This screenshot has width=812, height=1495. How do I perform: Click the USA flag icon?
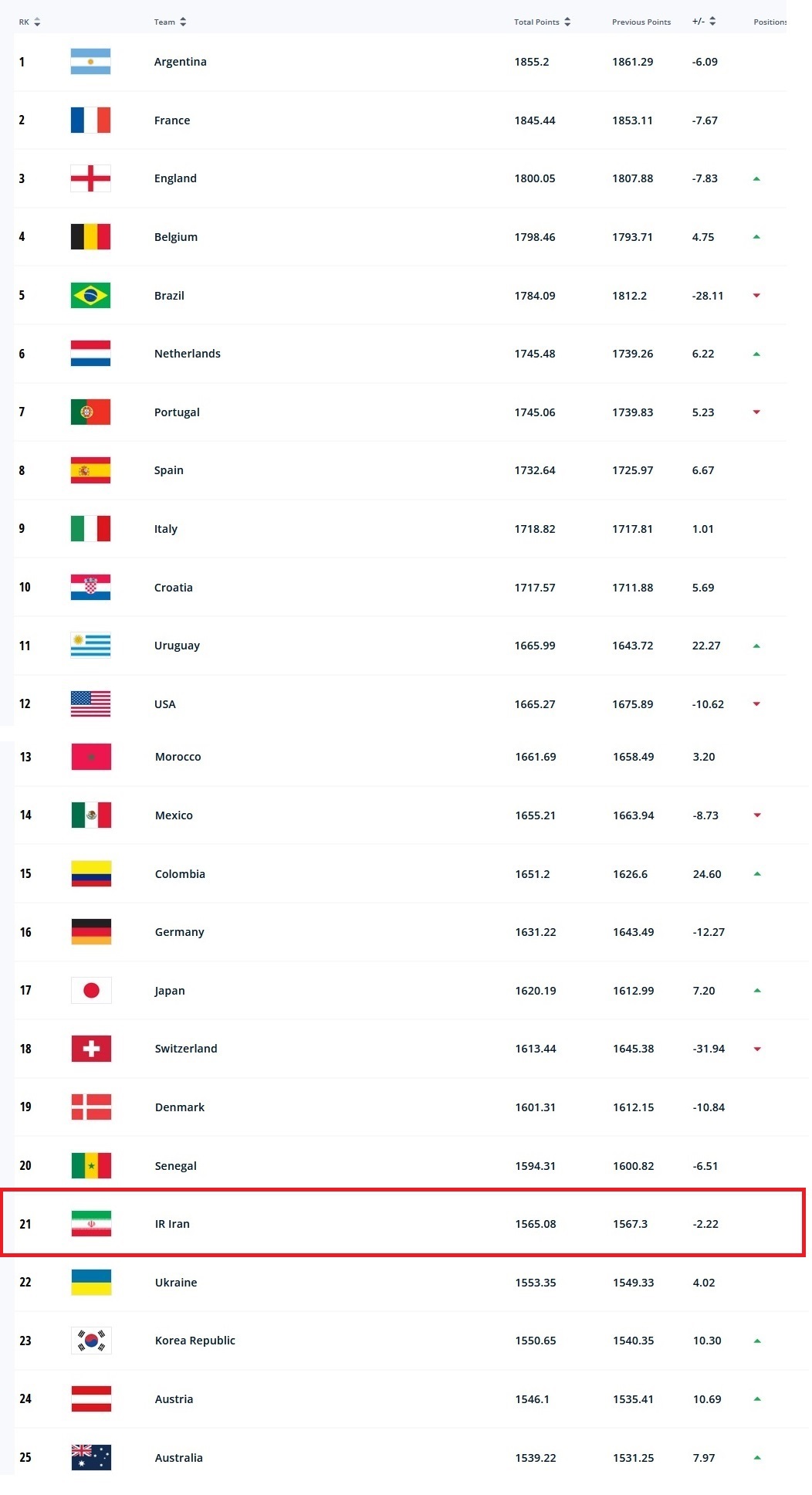click(90, 703)
